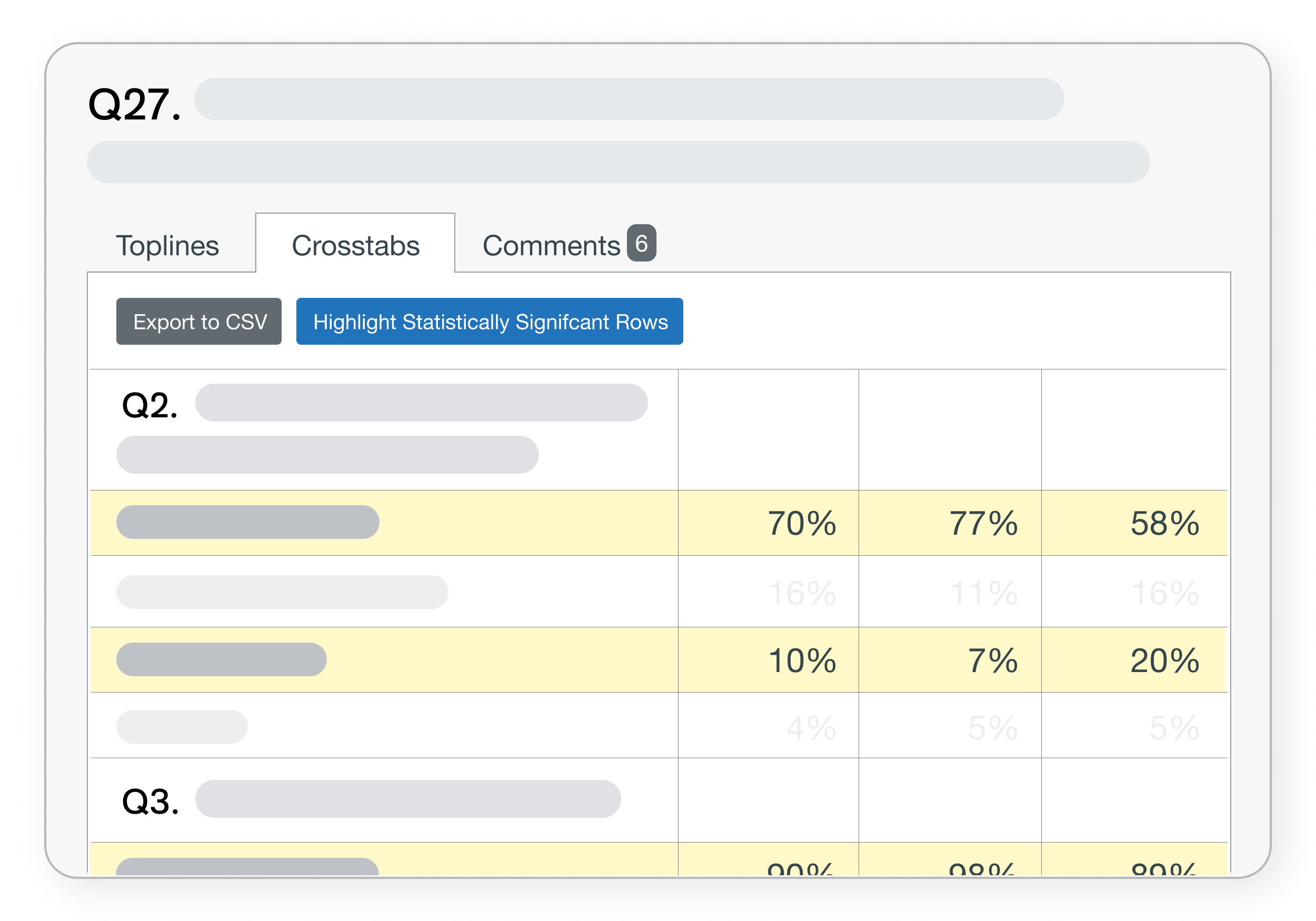Click the Q27 question heading
The width and height of the screenshot is (1316, 921).
pos(135,105)
